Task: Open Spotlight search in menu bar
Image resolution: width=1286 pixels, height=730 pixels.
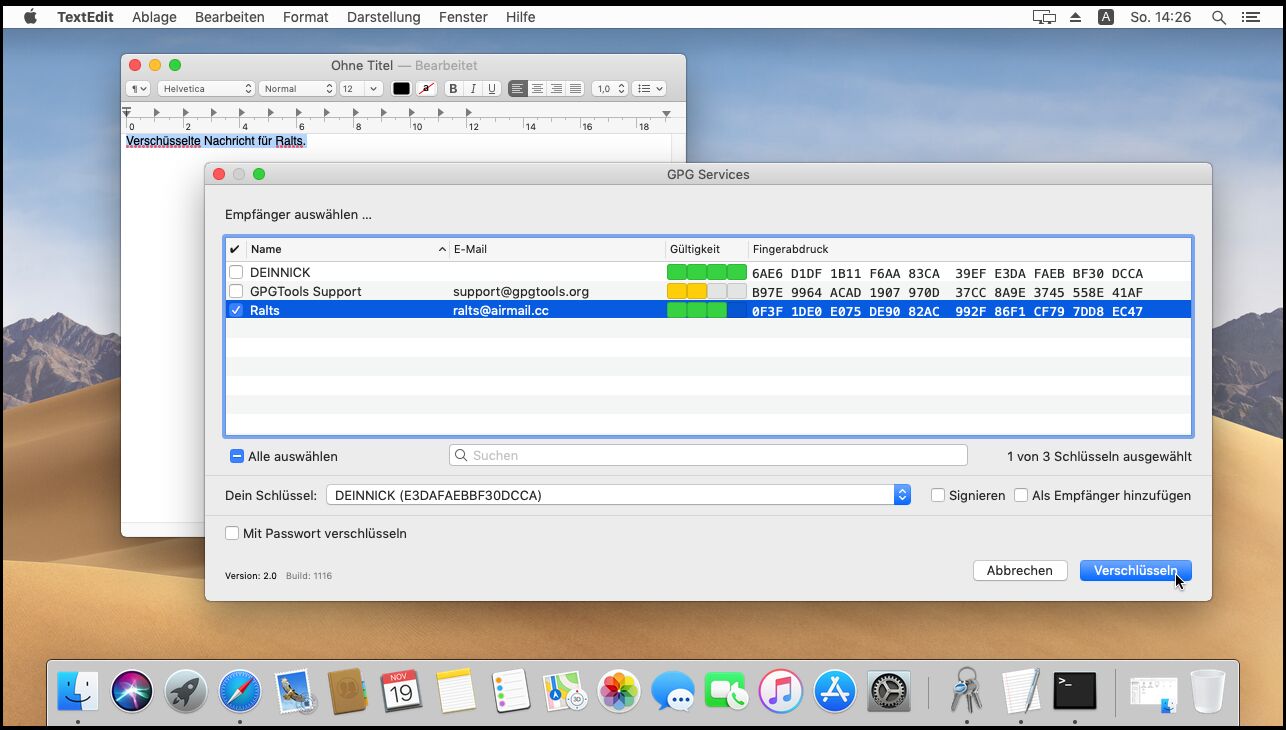Action: [1218, 17]
